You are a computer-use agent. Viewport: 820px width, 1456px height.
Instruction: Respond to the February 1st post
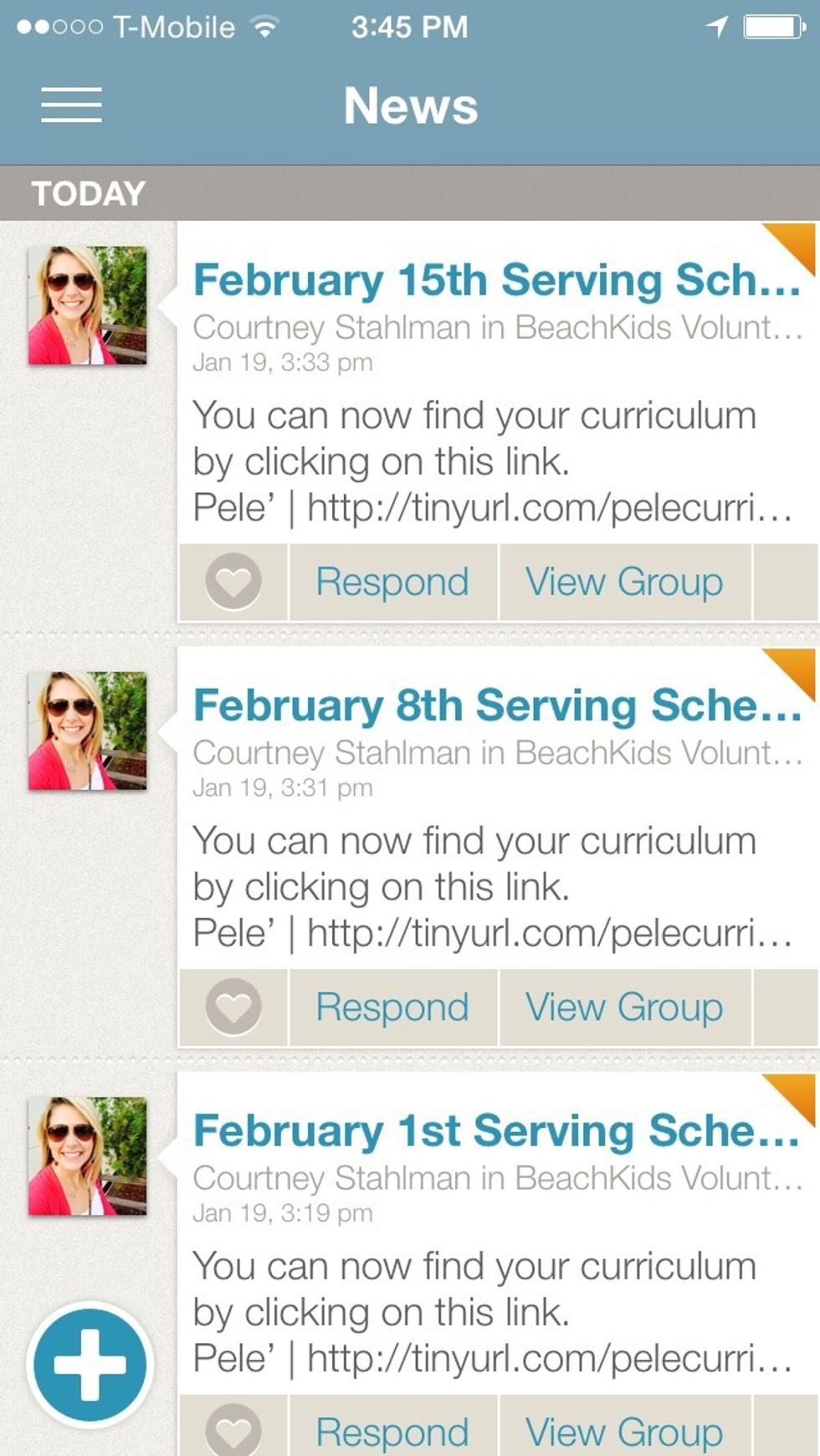[x=392, y=1431]
